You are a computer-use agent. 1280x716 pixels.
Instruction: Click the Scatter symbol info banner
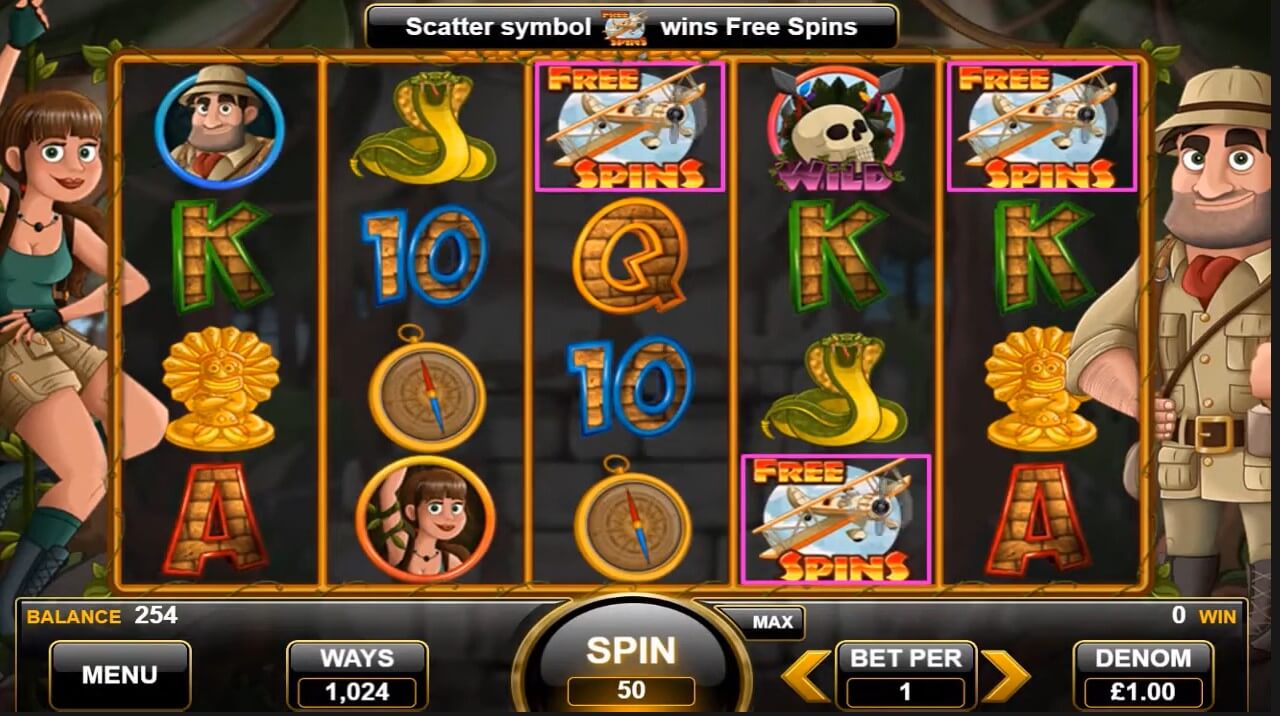[x=631, y=27]
